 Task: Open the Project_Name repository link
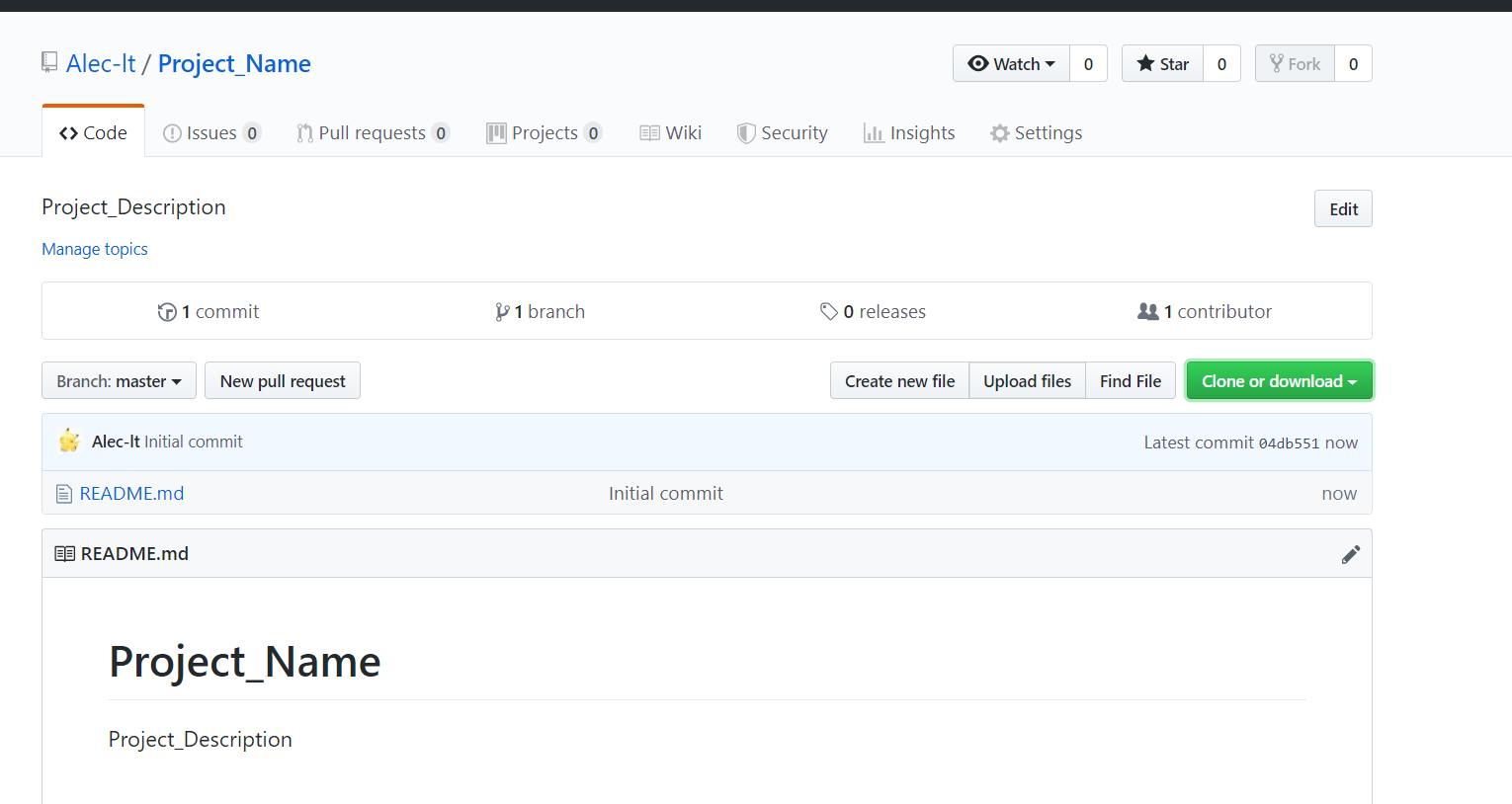[x=234, y=64]
